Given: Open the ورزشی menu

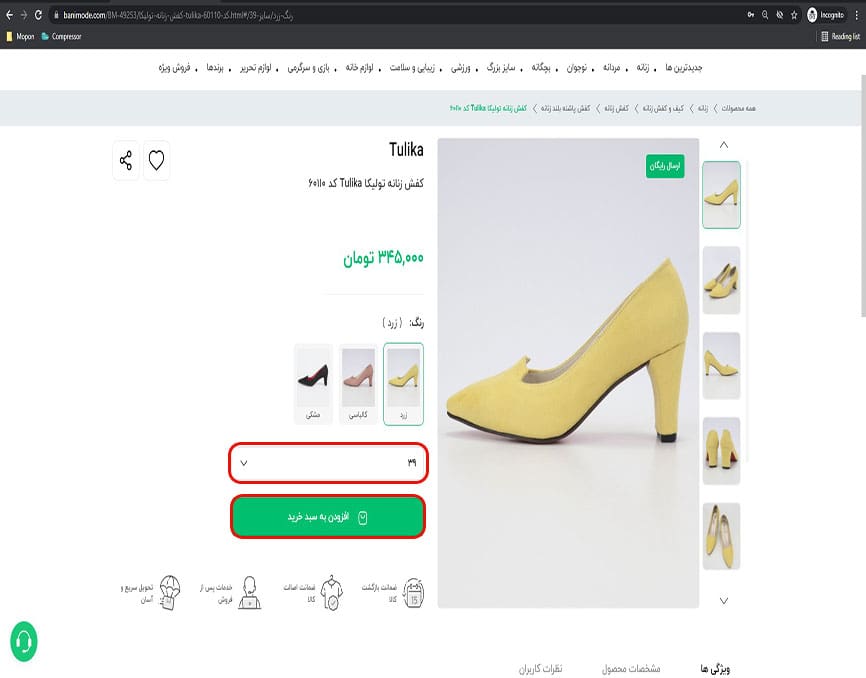Looking at the screenshot, I should tap(461, 68).
